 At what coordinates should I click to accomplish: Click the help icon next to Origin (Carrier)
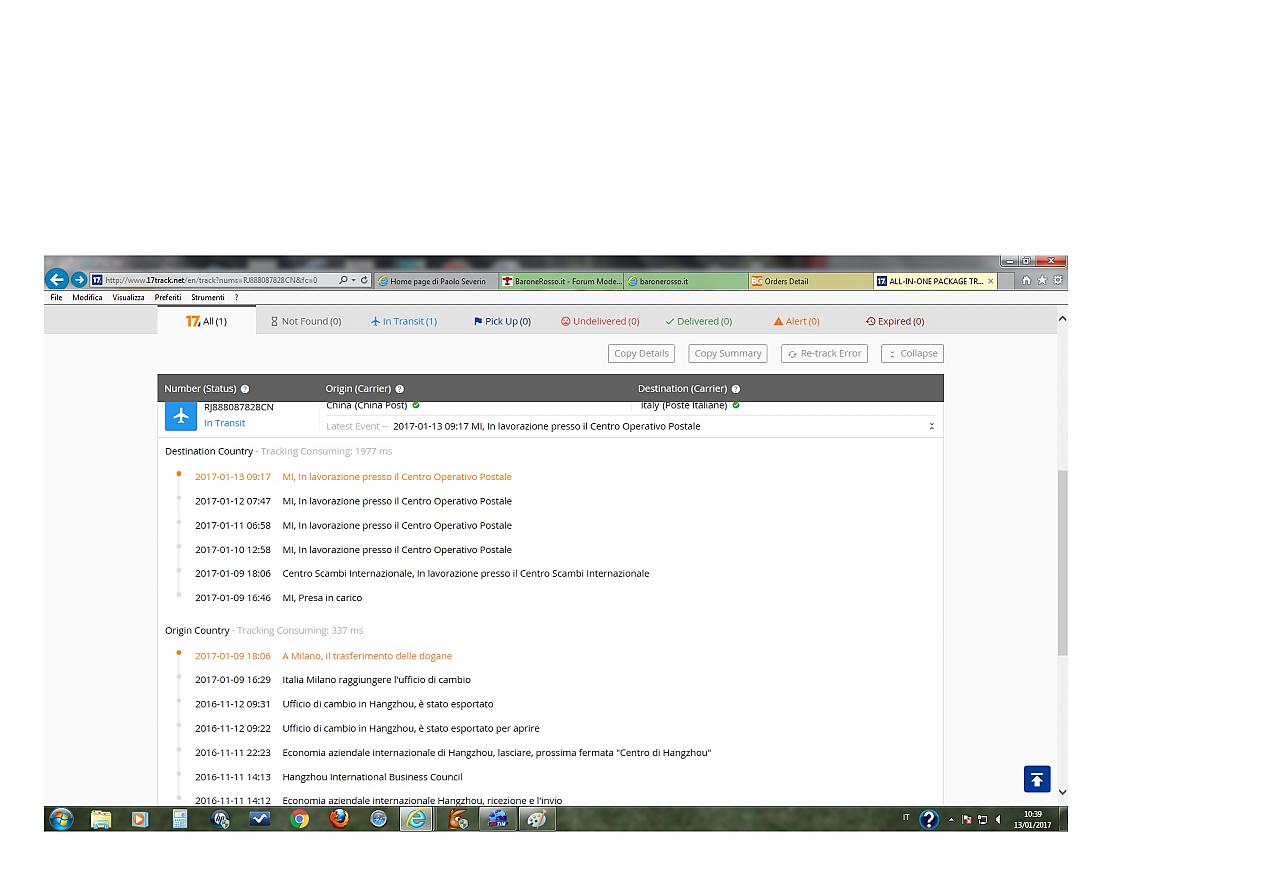pos(400,389)
